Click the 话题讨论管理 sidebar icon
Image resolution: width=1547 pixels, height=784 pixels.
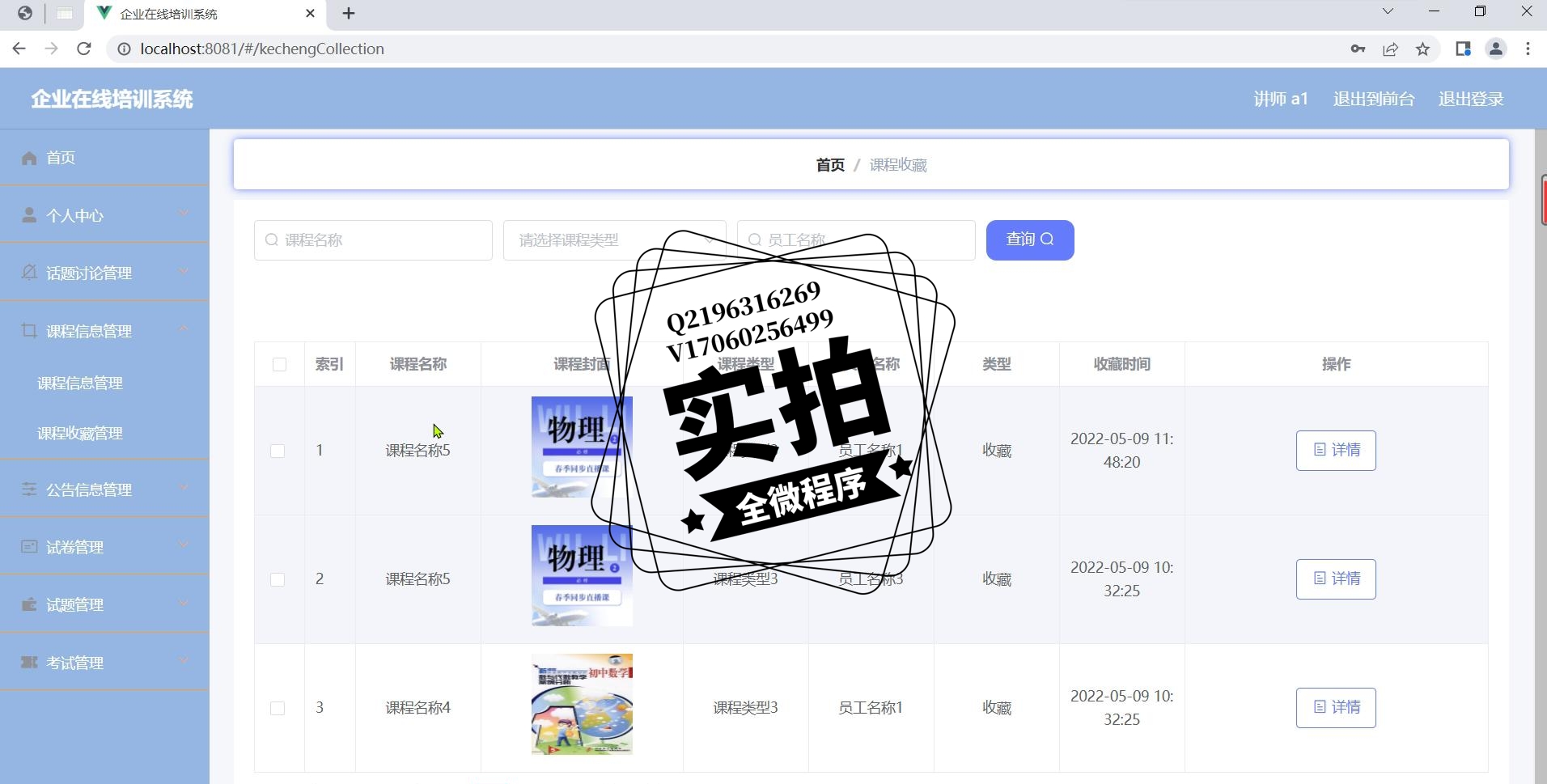click(x=29, y=273)
